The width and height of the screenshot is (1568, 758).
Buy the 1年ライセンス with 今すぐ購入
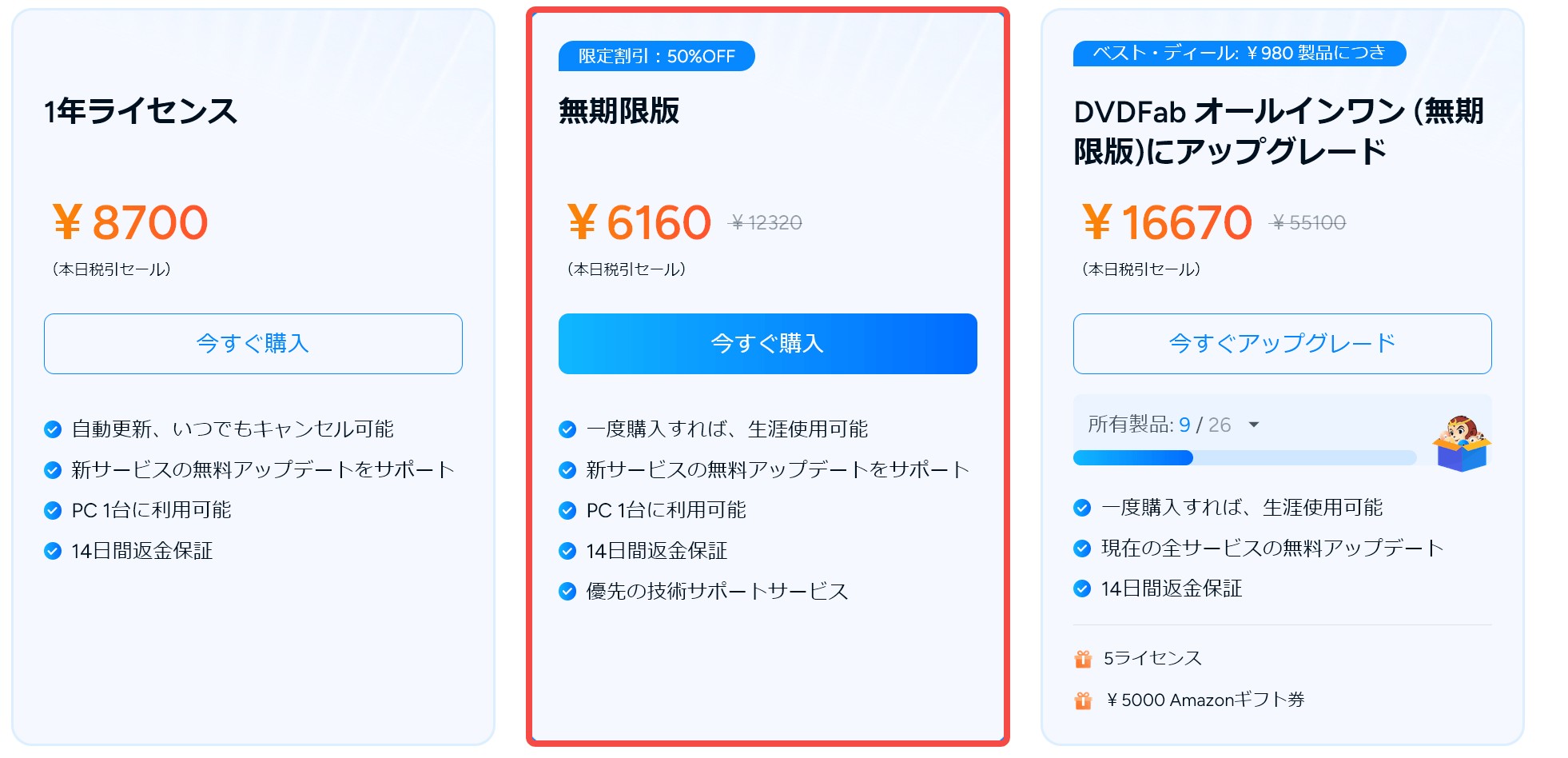[x=253, y=344]
